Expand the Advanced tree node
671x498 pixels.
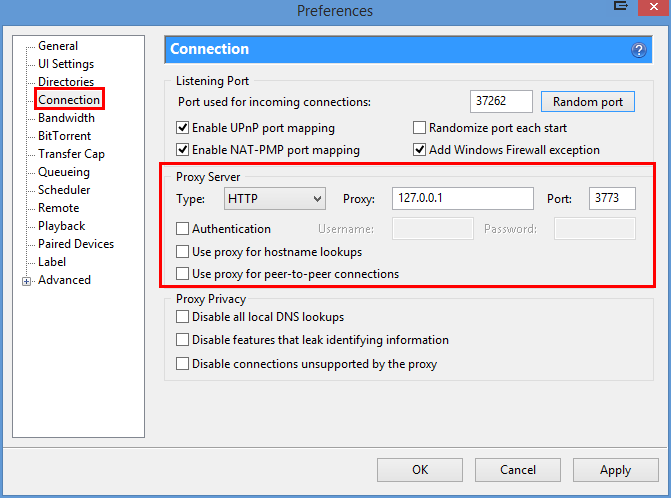[27, 281]
